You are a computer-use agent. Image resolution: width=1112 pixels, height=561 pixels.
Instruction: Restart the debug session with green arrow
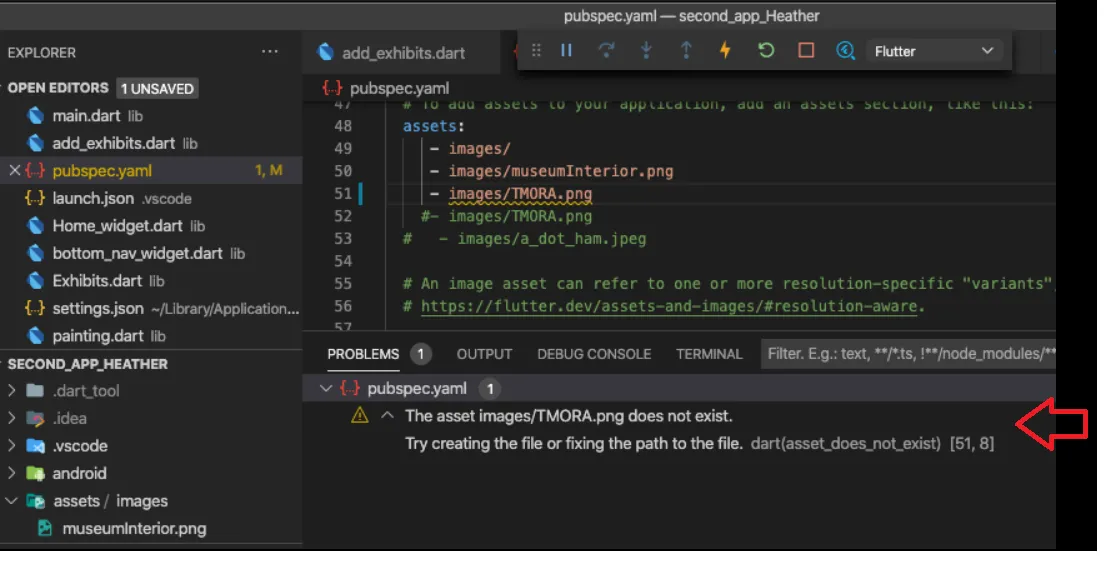click(x=765, y=50)
